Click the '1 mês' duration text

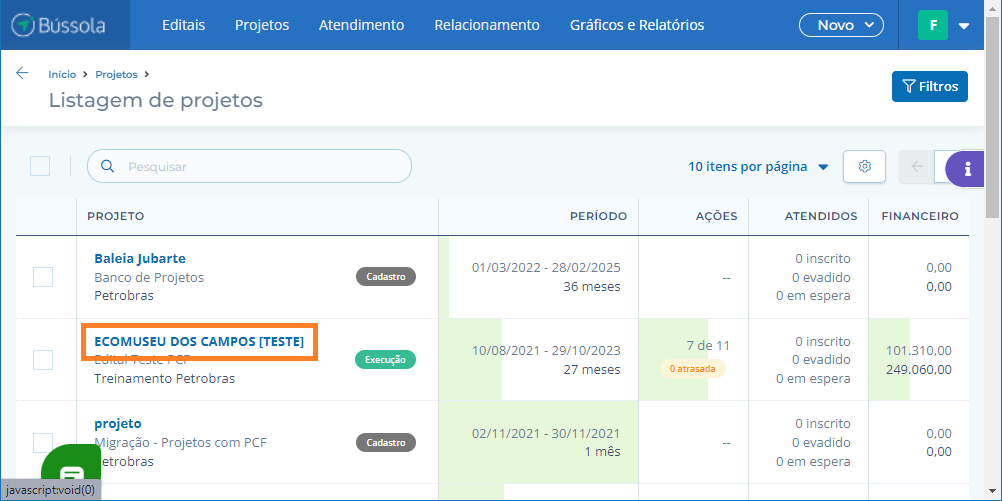coord(602,452)
